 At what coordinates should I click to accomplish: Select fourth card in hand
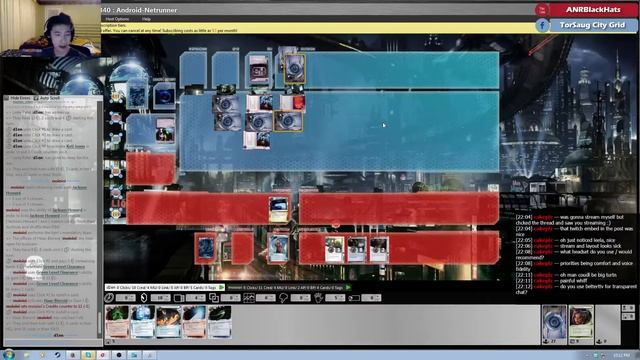point(194,322)
